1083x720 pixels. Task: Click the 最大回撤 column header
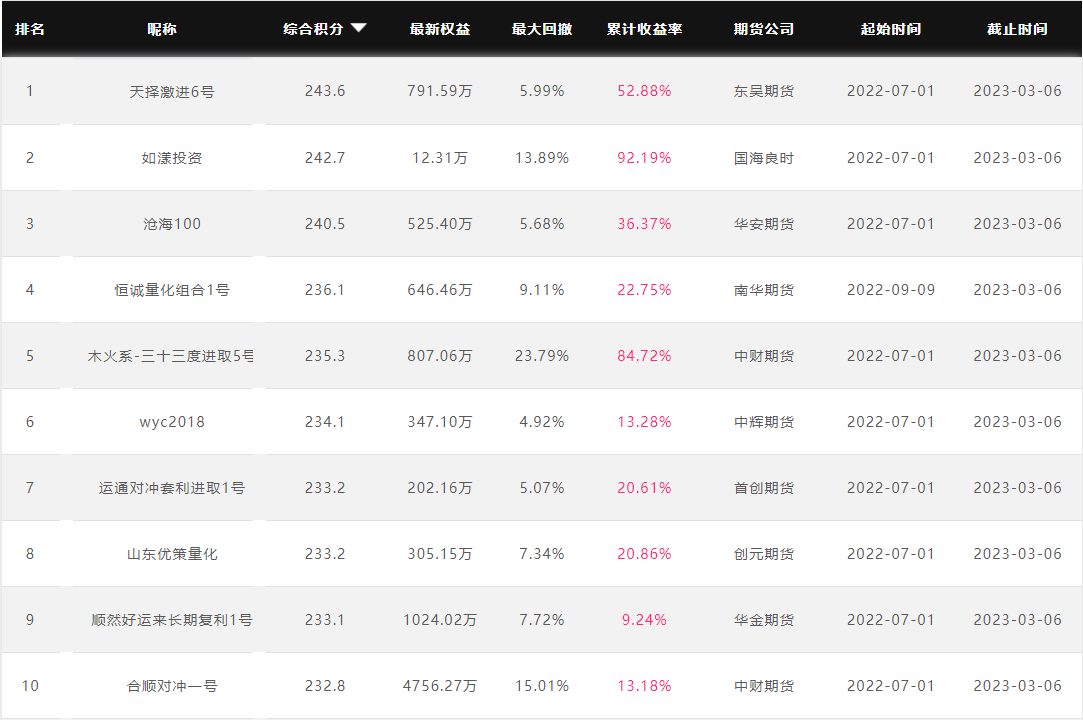tap(542, 29)
